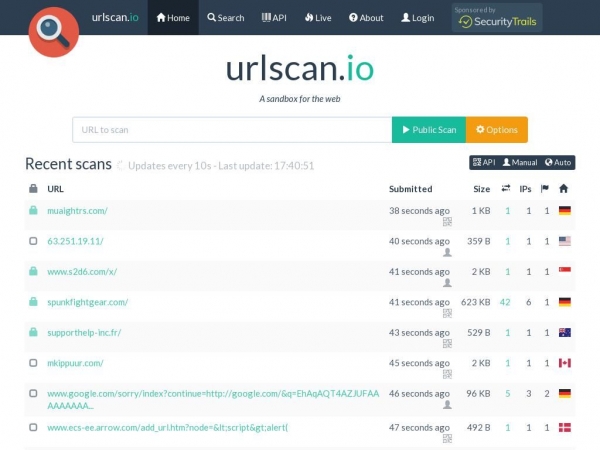Open the Search page in navbar

point(226,18)
